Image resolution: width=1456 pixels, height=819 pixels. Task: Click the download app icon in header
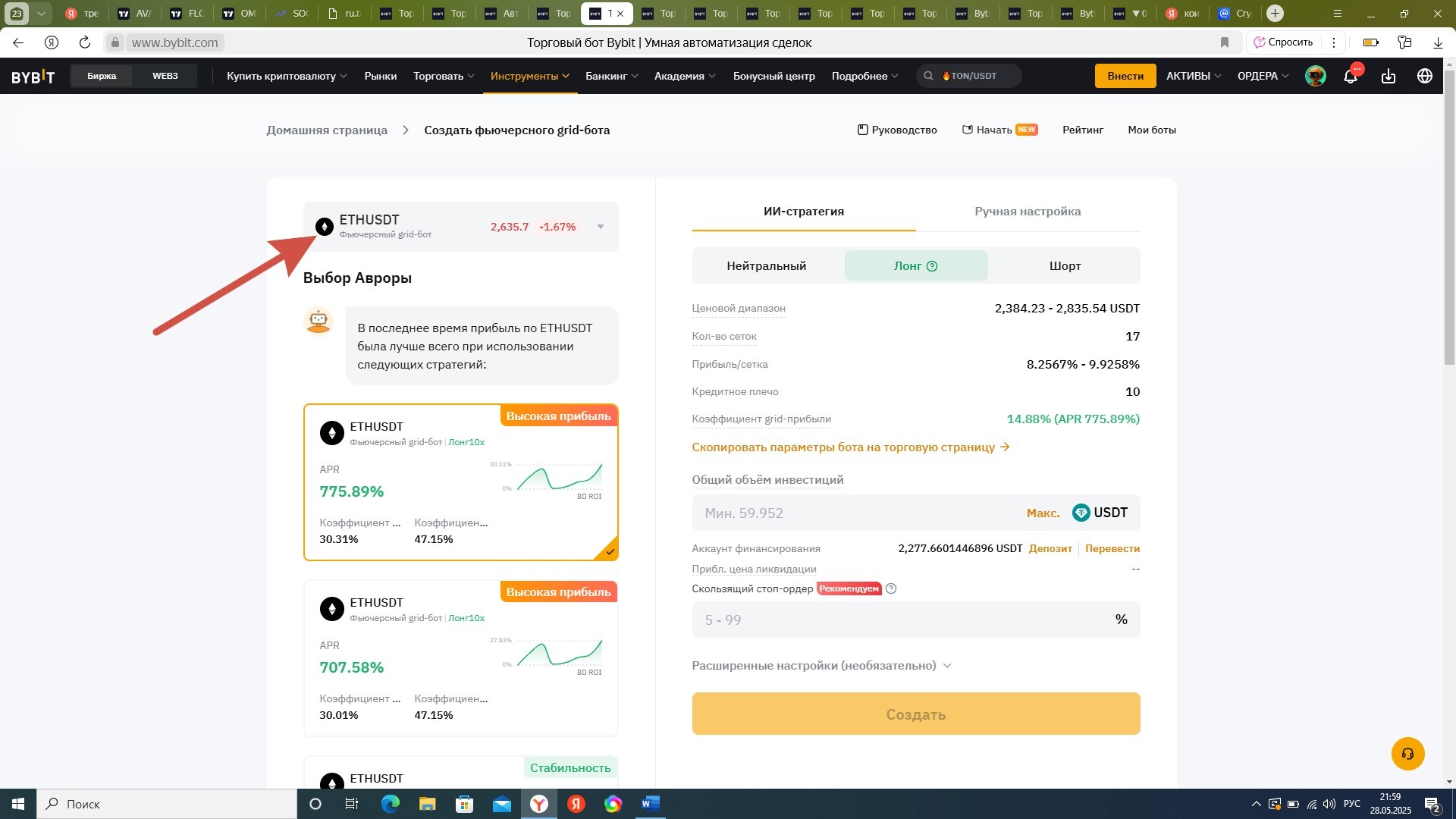pyautogui.click(x=1389, y=76)
